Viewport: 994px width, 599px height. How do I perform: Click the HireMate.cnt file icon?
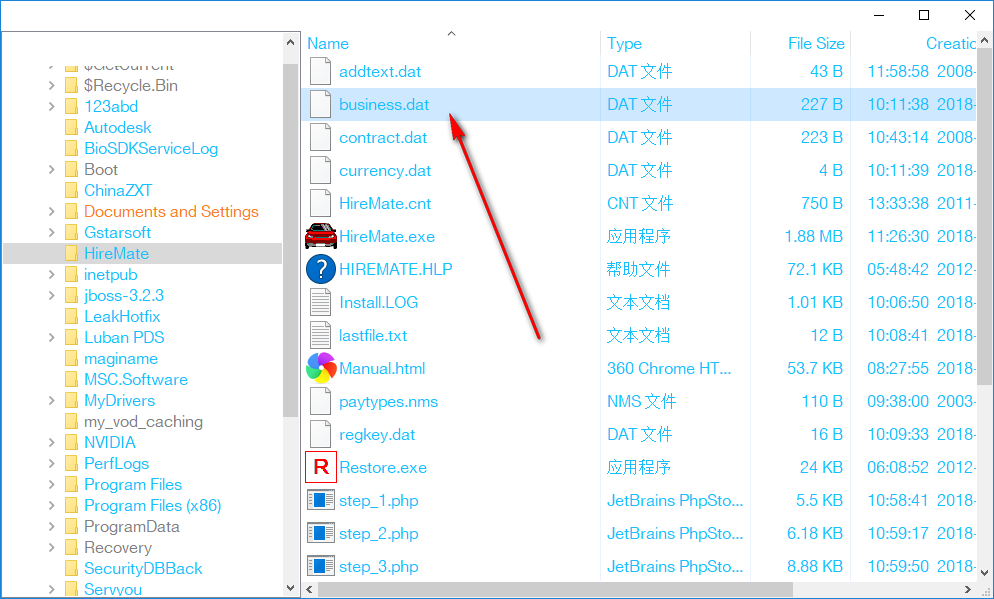(x=320, y=203)
